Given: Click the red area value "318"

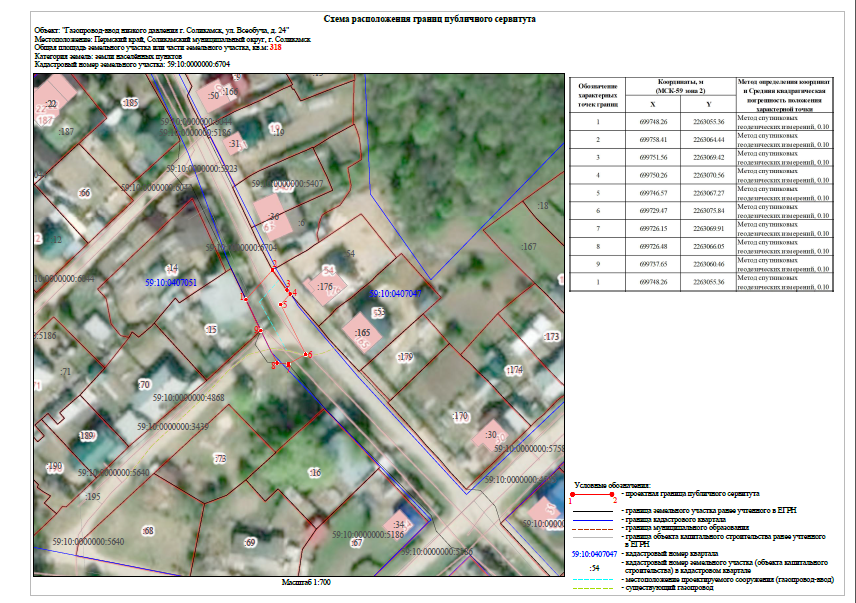Looking at the screenshot, I should point(275,47).
